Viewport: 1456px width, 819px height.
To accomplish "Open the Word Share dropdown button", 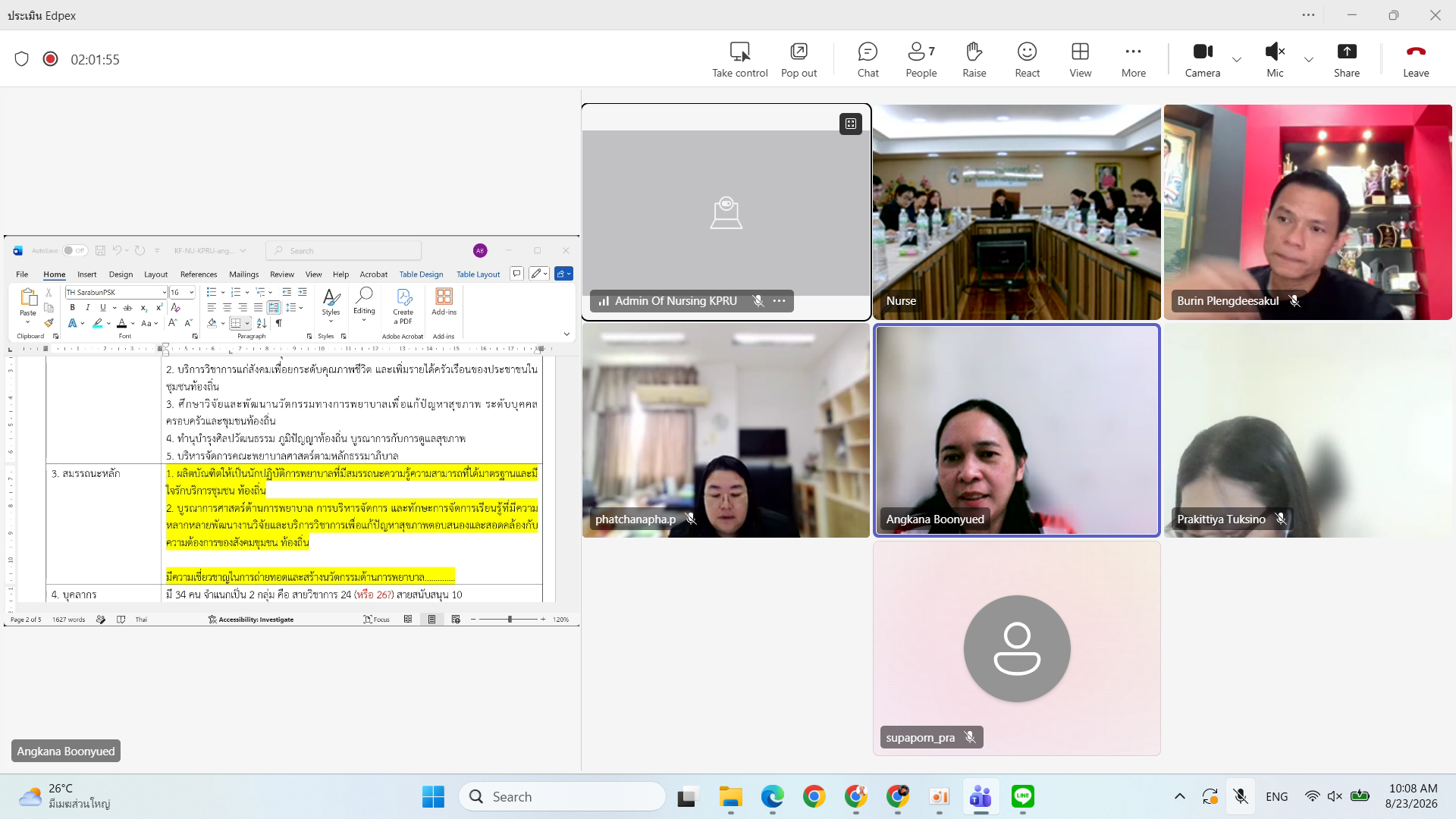I will [x=563, y=274].
